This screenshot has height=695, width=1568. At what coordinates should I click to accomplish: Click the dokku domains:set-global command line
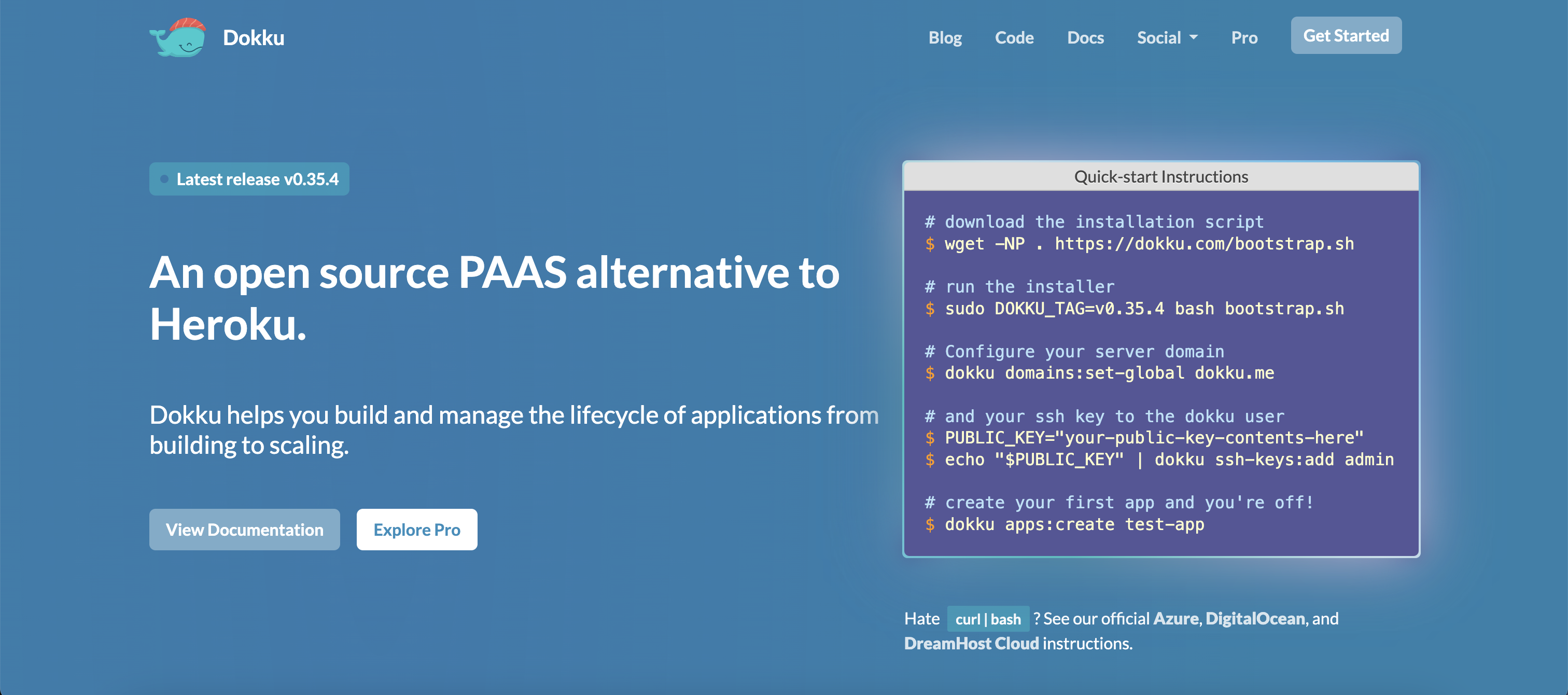point(1099,373)
